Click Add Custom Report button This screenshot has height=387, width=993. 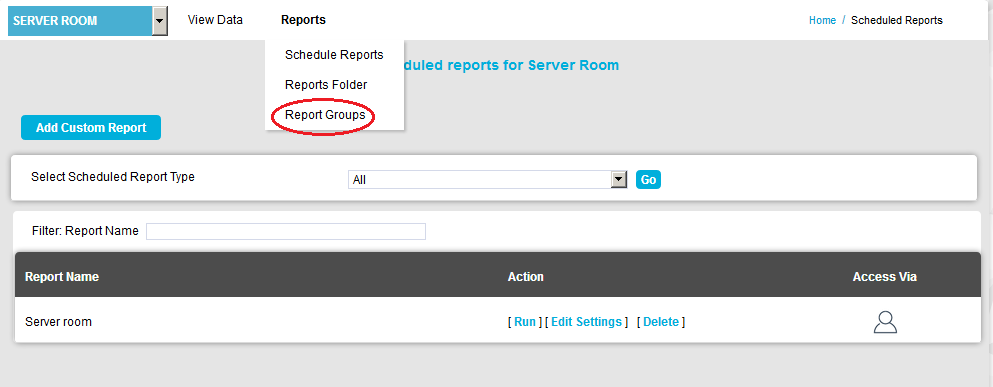(x=91, y=128)
